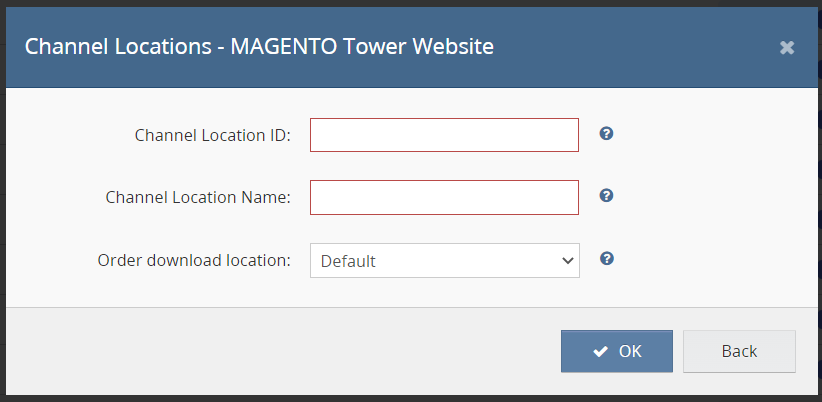This screenshot has height=402, width=822.
Task: Click the dialog title Channel Locations - MAGENTO Tower Website
Action: point(259,47)
